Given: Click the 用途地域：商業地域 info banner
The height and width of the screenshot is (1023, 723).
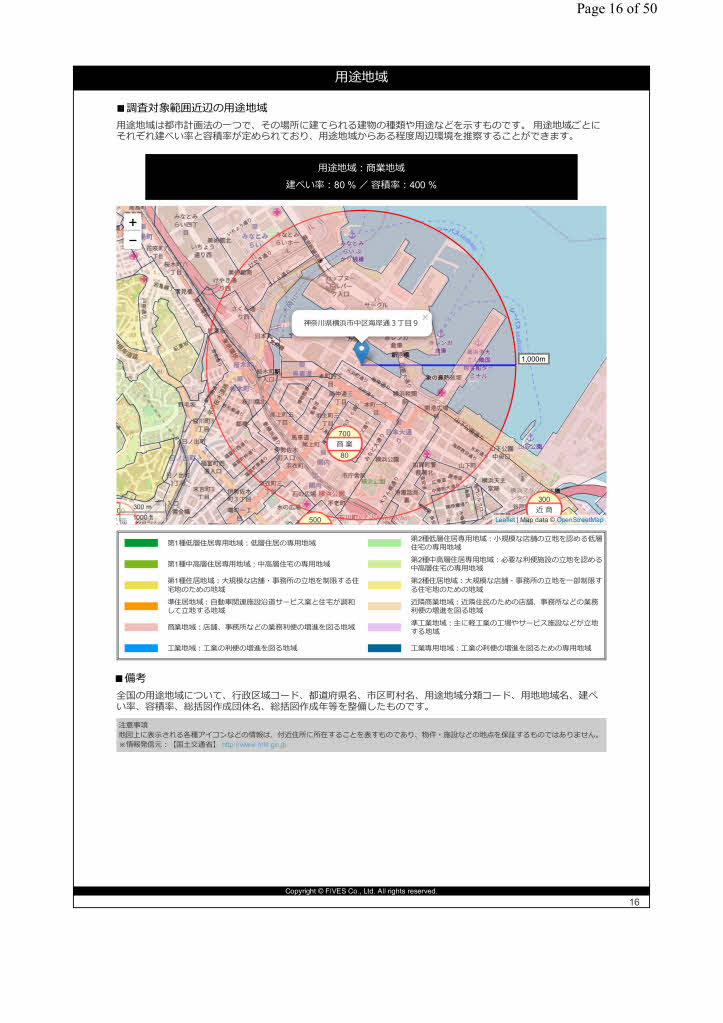Looking at the screenshot, I should click(361, 176).
